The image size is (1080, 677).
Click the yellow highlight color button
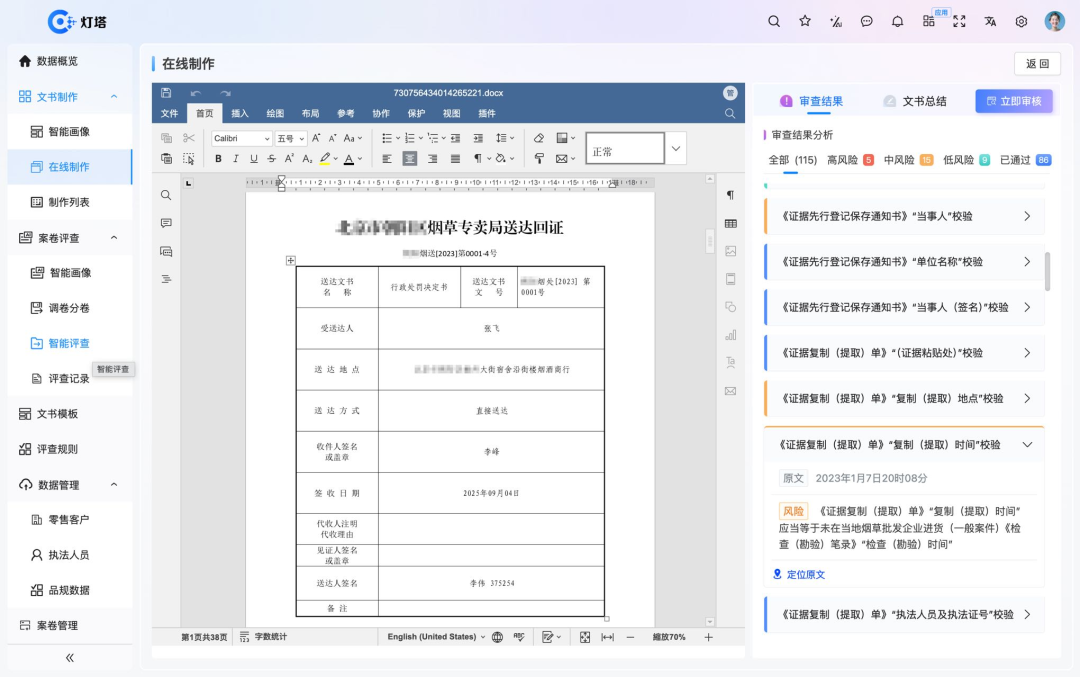(325, 159)
